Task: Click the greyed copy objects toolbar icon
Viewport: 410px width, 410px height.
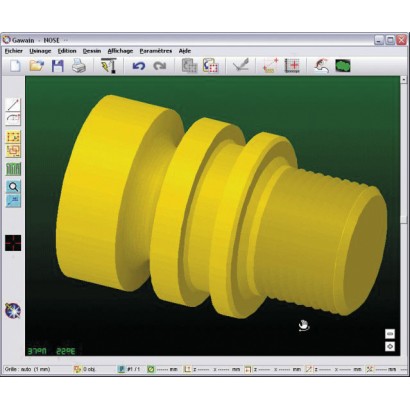Action: [189, 66]
